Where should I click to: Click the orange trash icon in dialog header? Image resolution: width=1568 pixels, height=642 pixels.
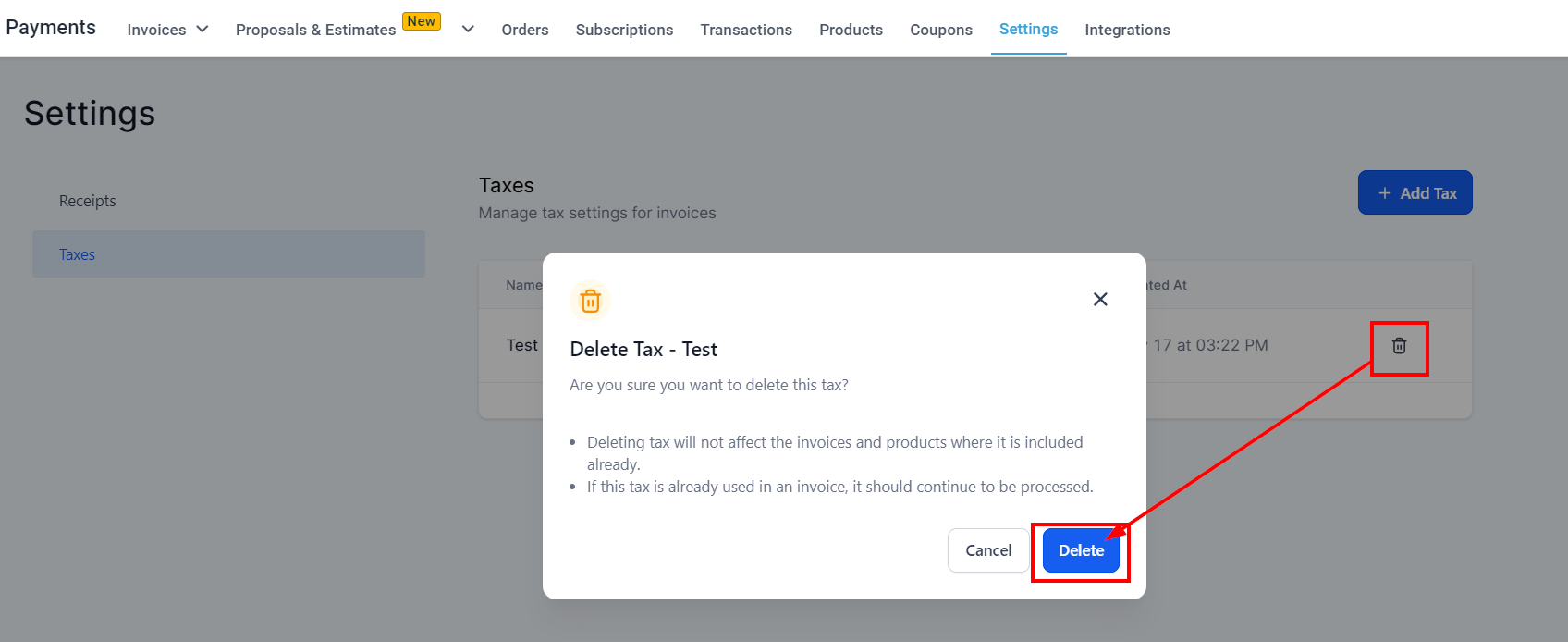[x=590, y=301]
